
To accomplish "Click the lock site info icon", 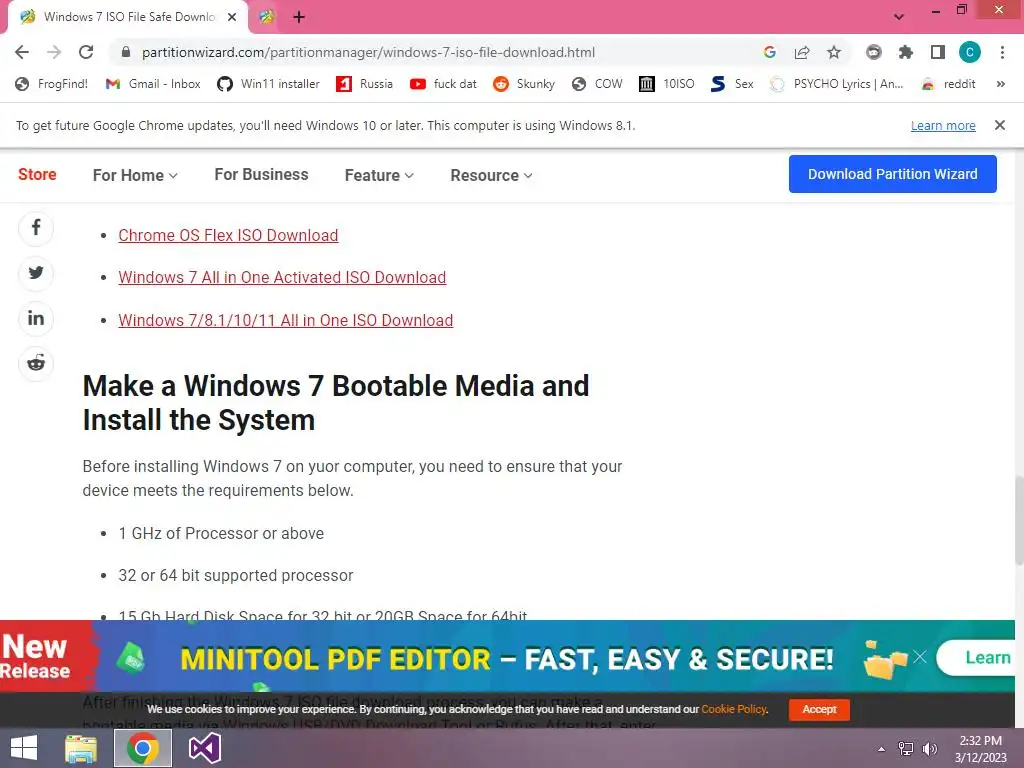I will [126, 52].
